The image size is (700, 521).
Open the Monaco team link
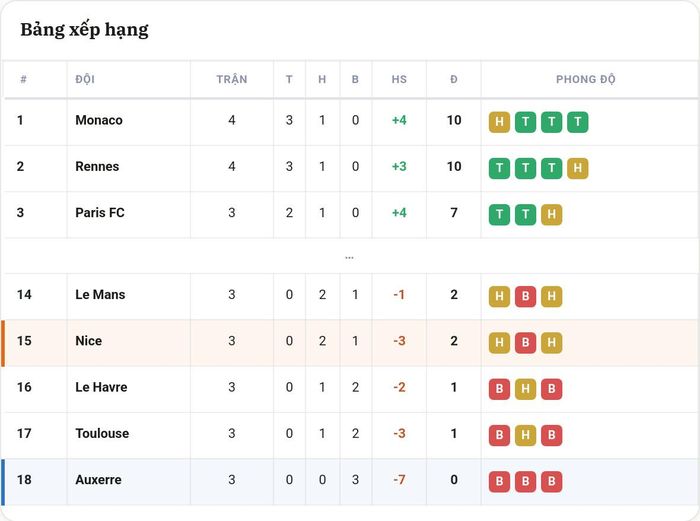tap(99, 120)
